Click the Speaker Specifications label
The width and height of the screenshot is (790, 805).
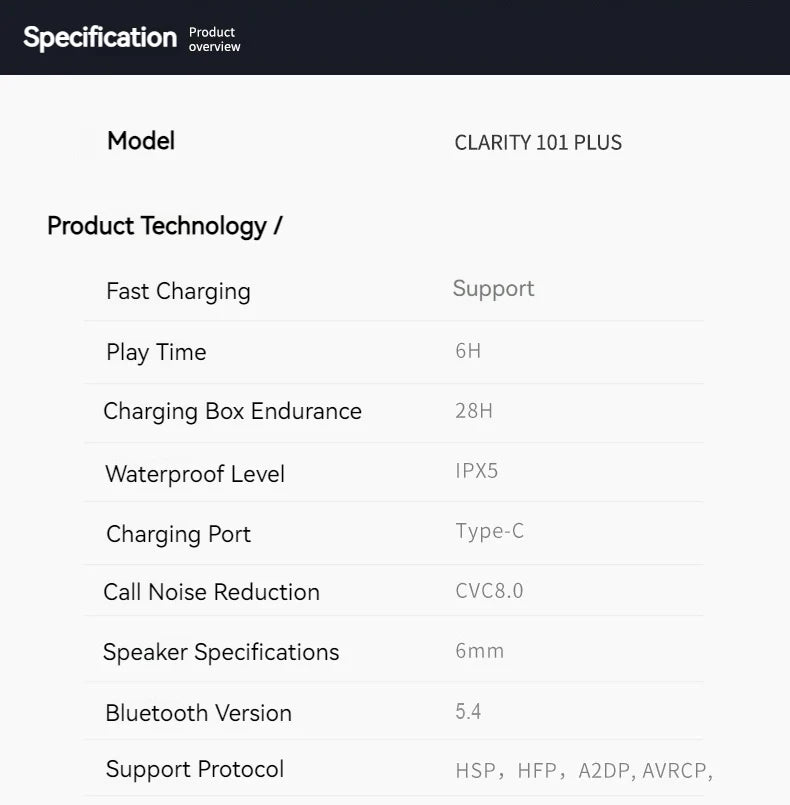click(x=221, y=653)
